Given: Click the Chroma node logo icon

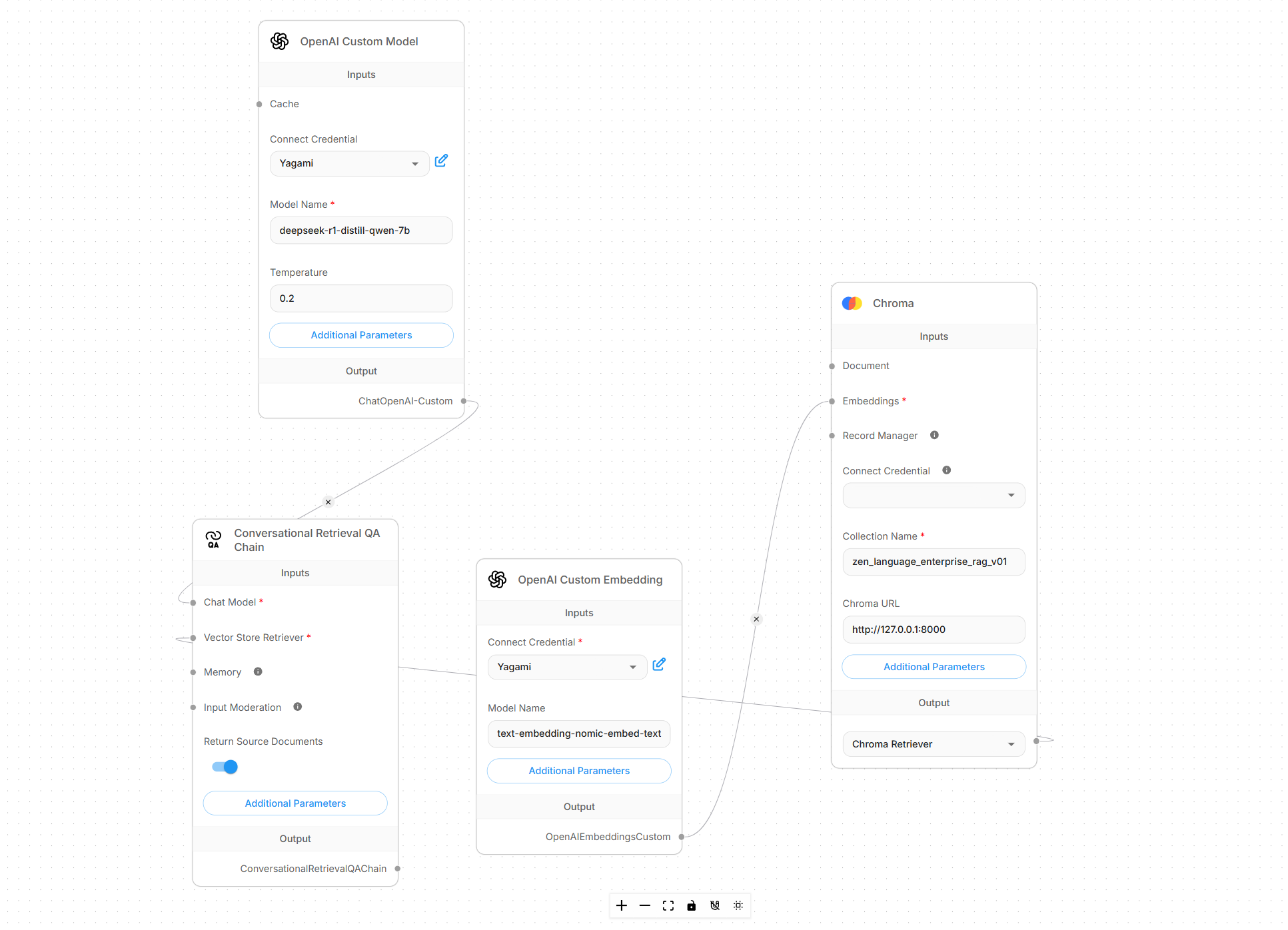Looking at the screenshot, I should [x=852, y=303].
